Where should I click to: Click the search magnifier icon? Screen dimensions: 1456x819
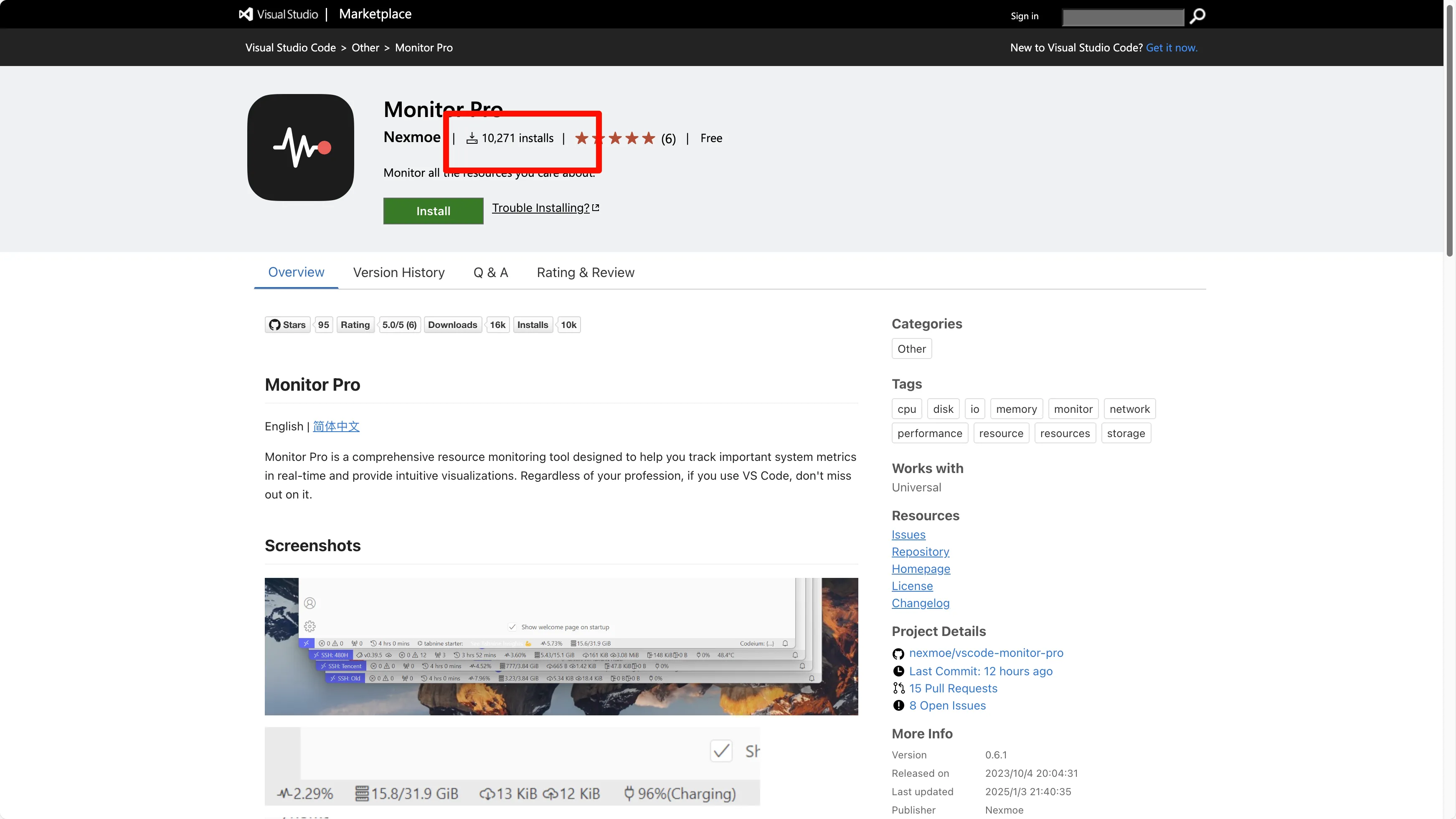[x=1197, y=16]
